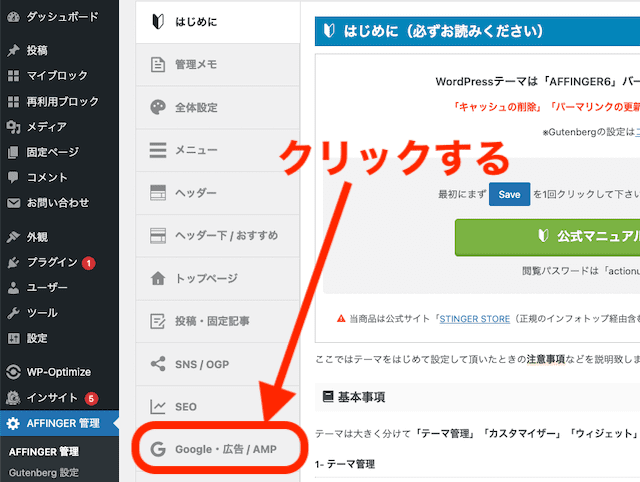Click the media icon beside メディア
The height and width of the screenshot is (482, 640).
[x=13, y=127]
